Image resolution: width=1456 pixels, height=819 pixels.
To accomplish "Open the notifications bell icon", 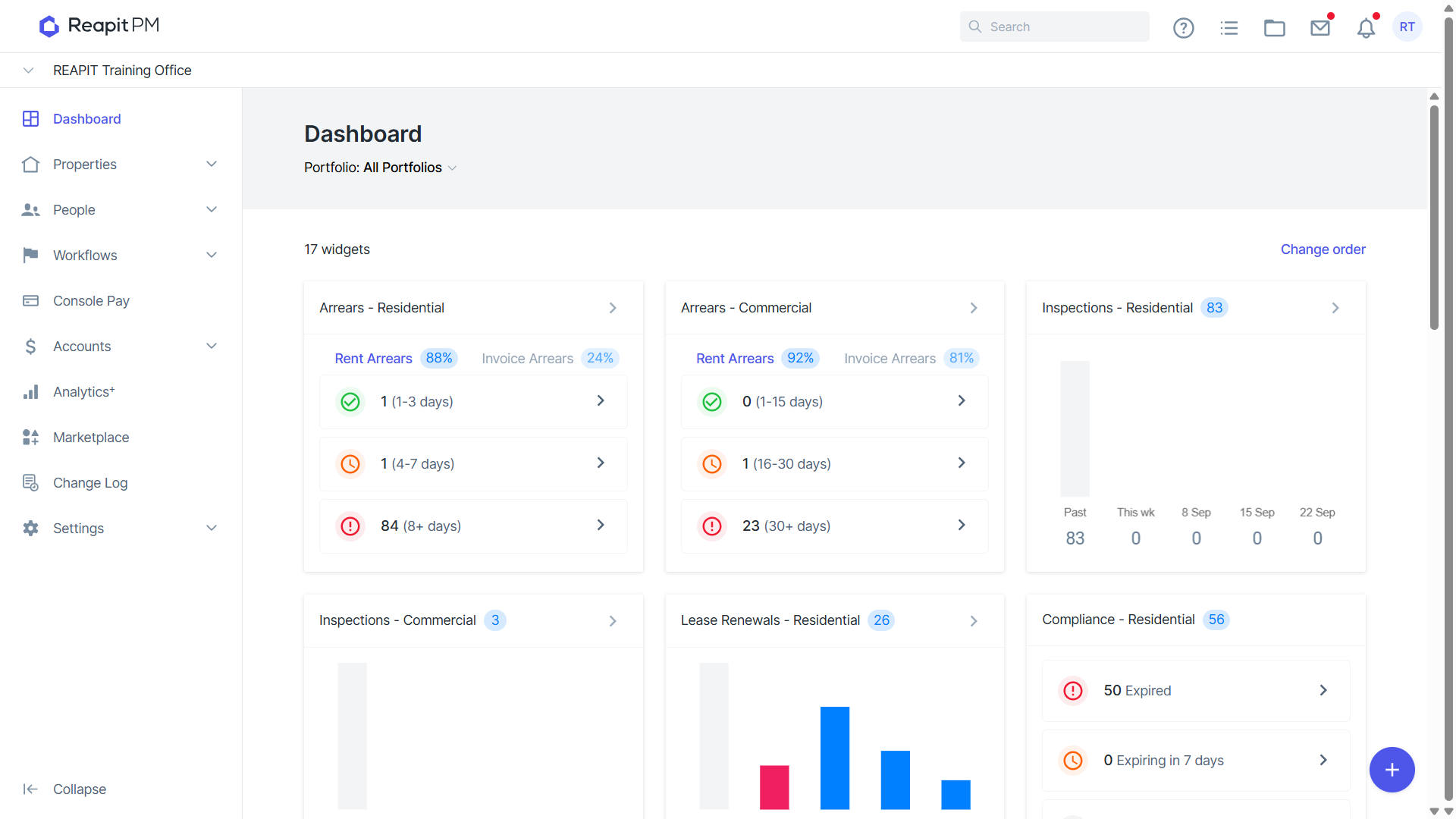I will click(x=1366, y=28).
